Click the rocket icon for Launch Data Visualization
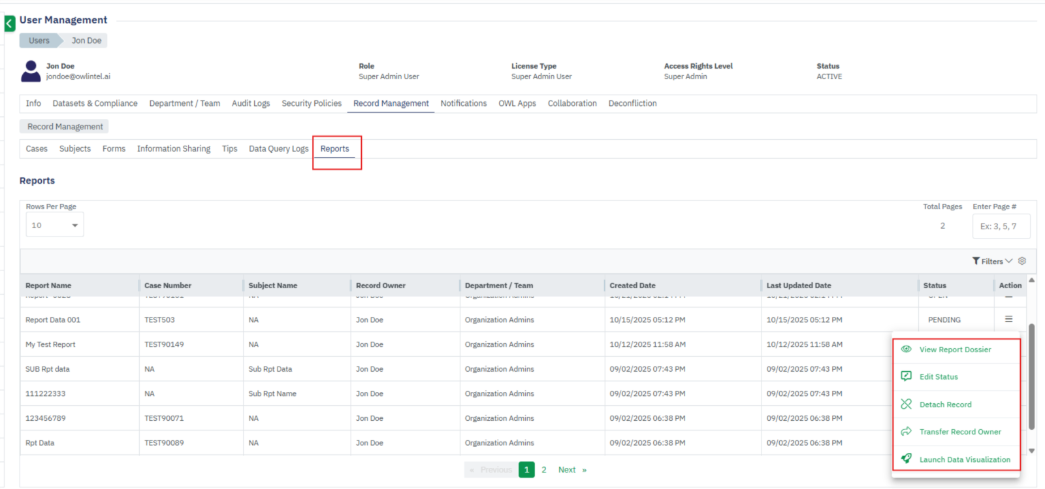The image size is (1045, 489). (906, 459)
